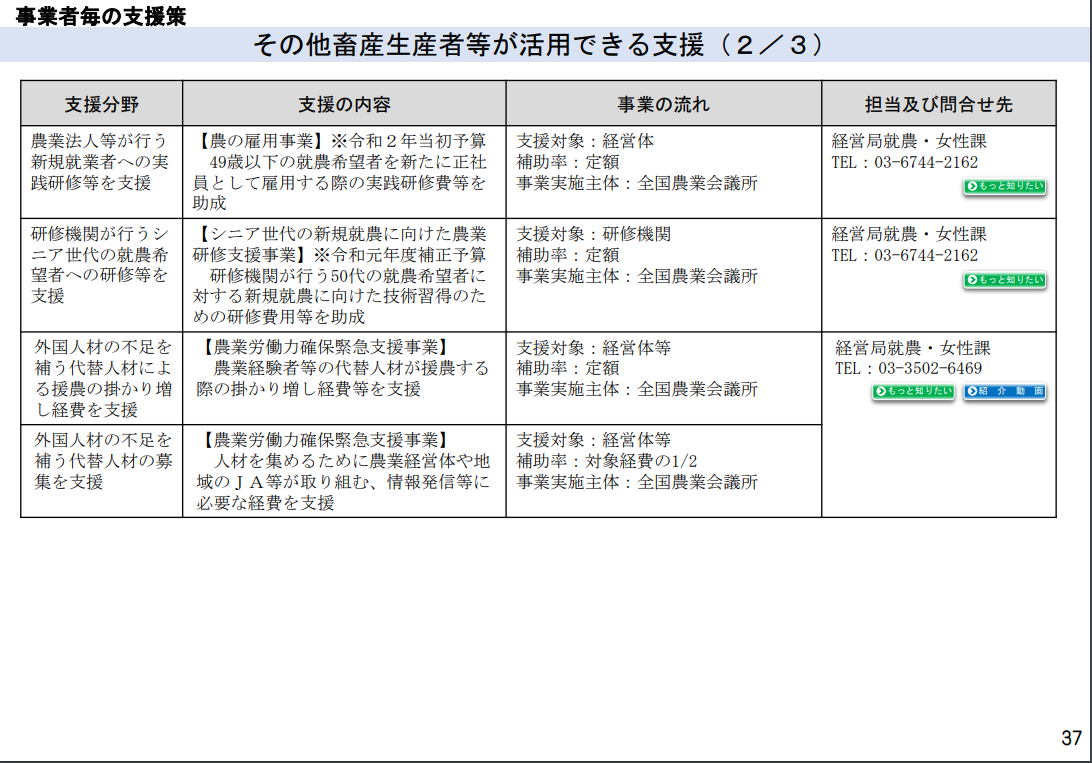The image size is (1092, 763).
Task: Open the blue 紹介動画 button
Action: pos(1005,391)
